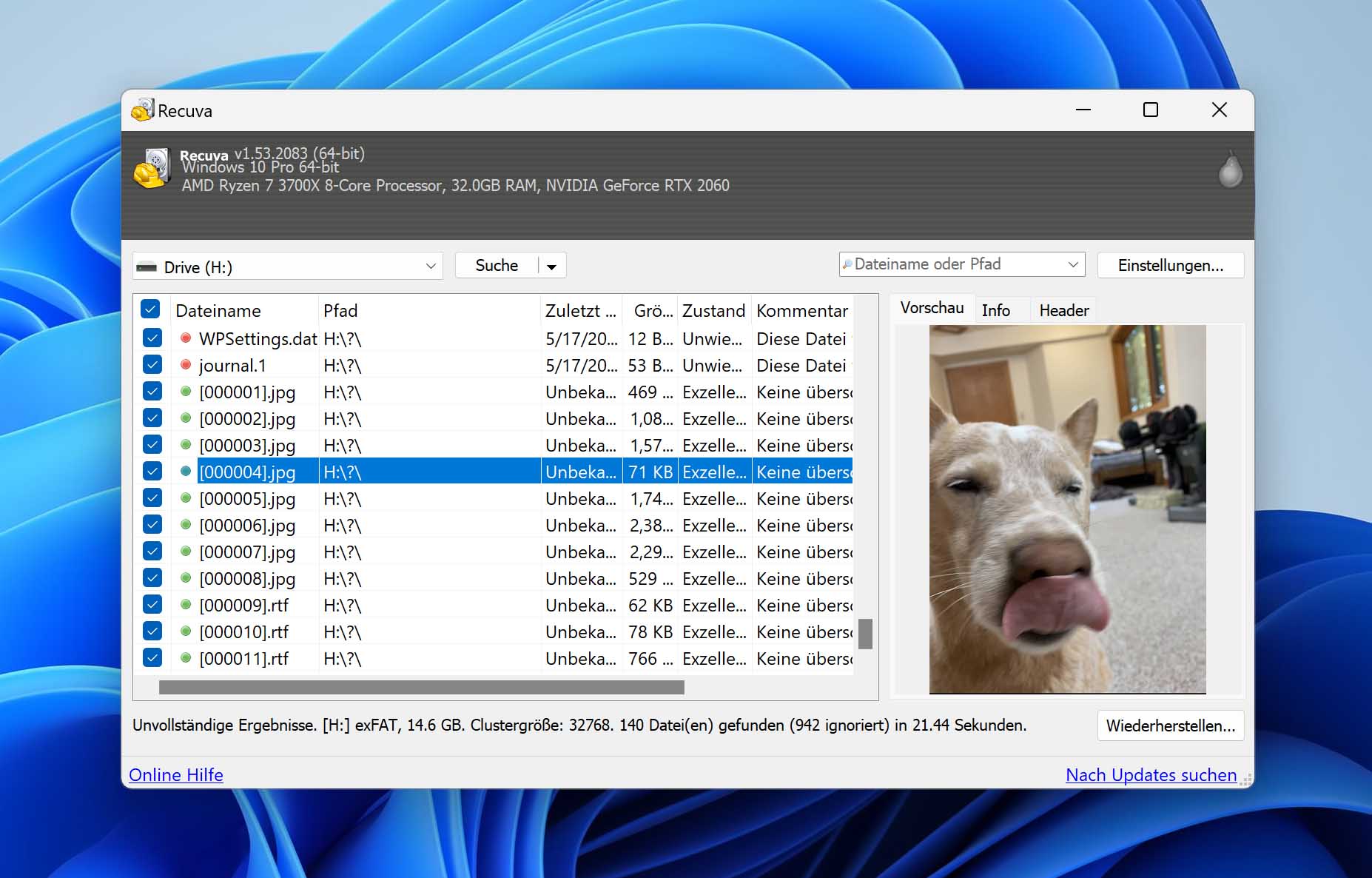1372x878 pixels.
Task: Select the [000008].jpg file name
Action: [x=247, y=579]
